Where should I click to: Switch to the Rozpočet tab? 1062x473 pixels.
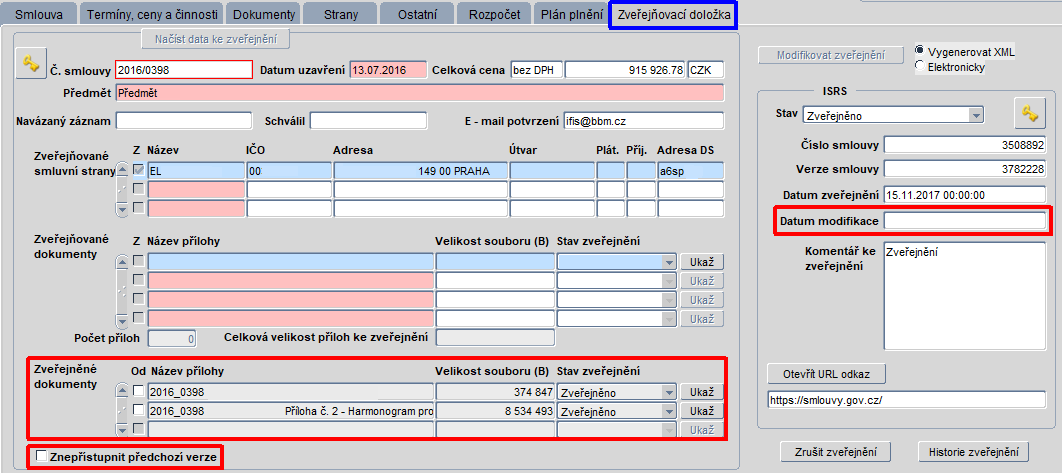pos(494,14)
